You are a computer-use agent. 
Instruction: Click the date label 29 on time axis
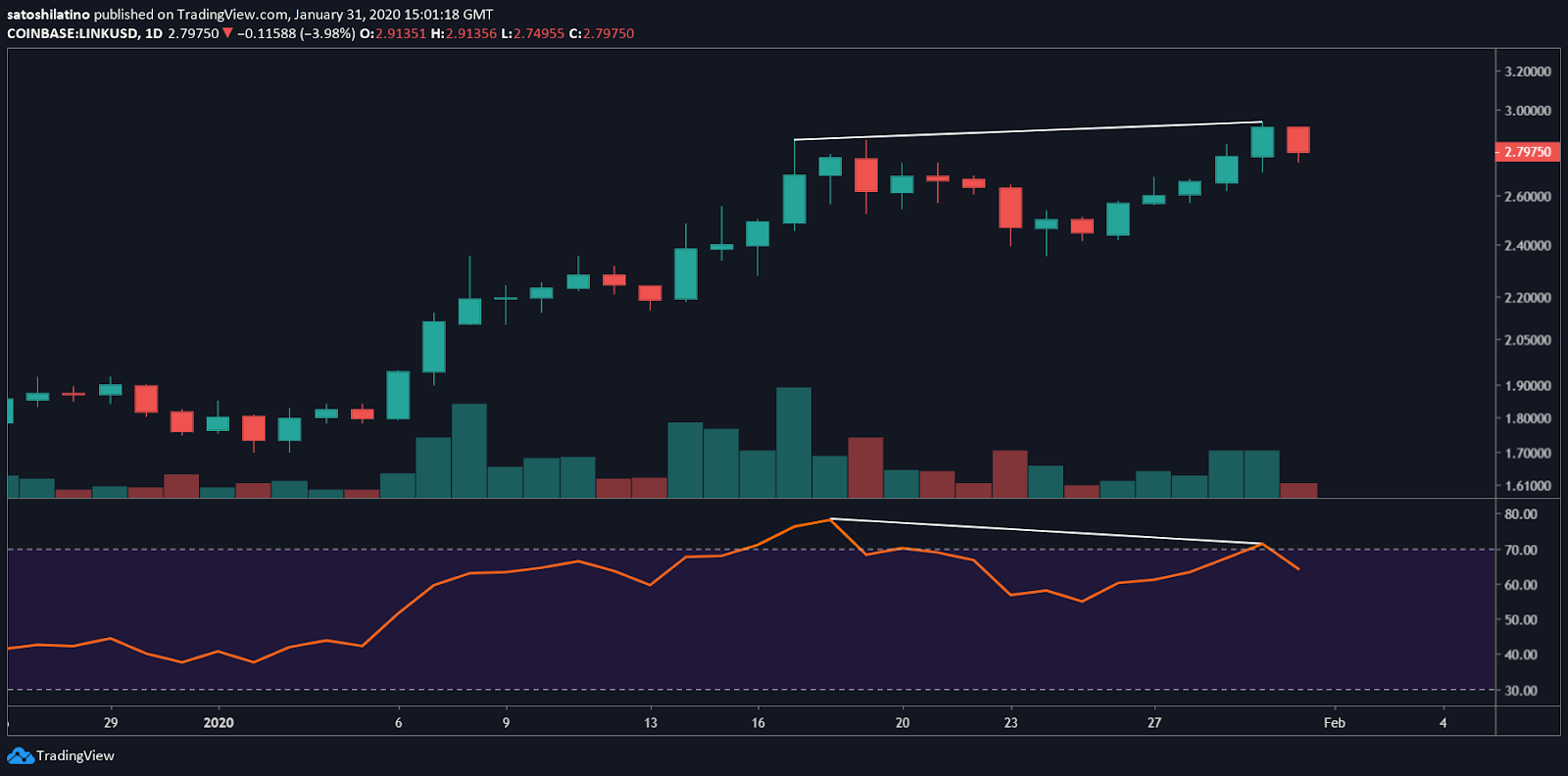point(111,723)
